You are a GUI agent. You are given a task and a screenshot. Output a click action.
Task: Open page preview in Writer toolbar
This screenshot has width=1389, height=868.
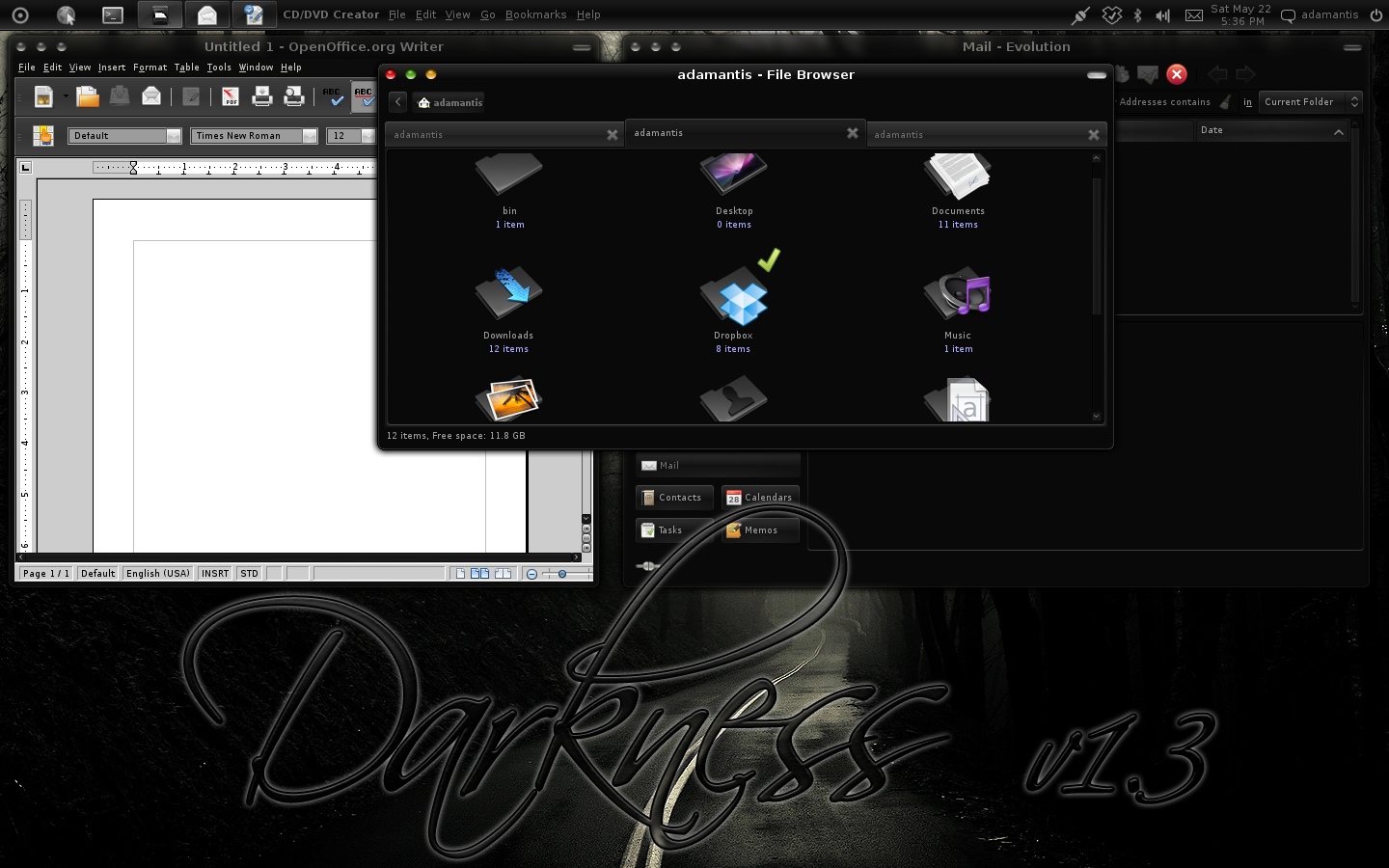[294, 96]
